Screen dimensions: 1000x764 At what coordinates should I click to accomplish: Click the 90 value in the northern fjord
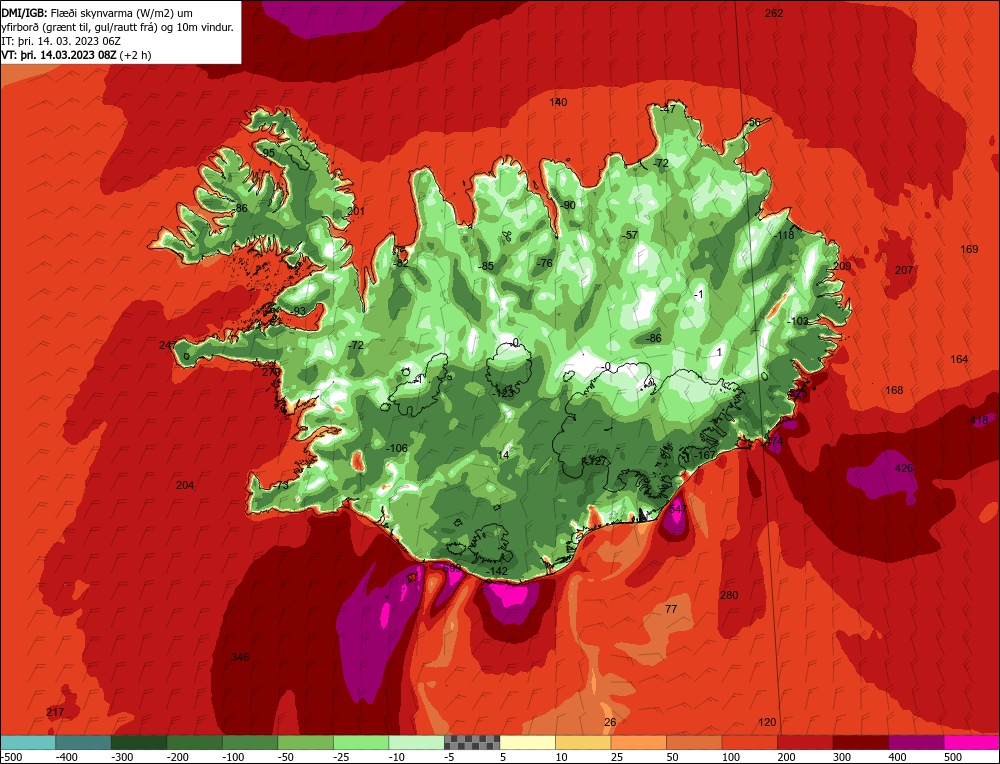click(x=570, y=205)
